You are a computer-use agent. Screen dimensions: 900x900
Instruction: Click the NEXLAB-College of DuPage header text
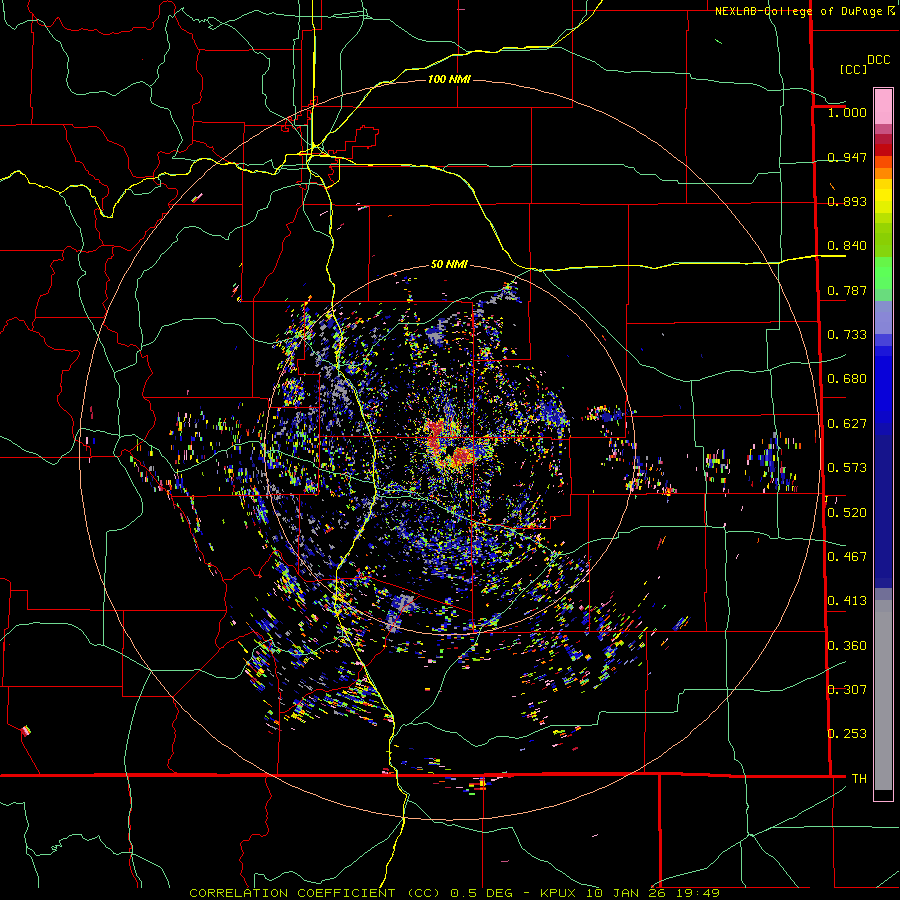798,11
